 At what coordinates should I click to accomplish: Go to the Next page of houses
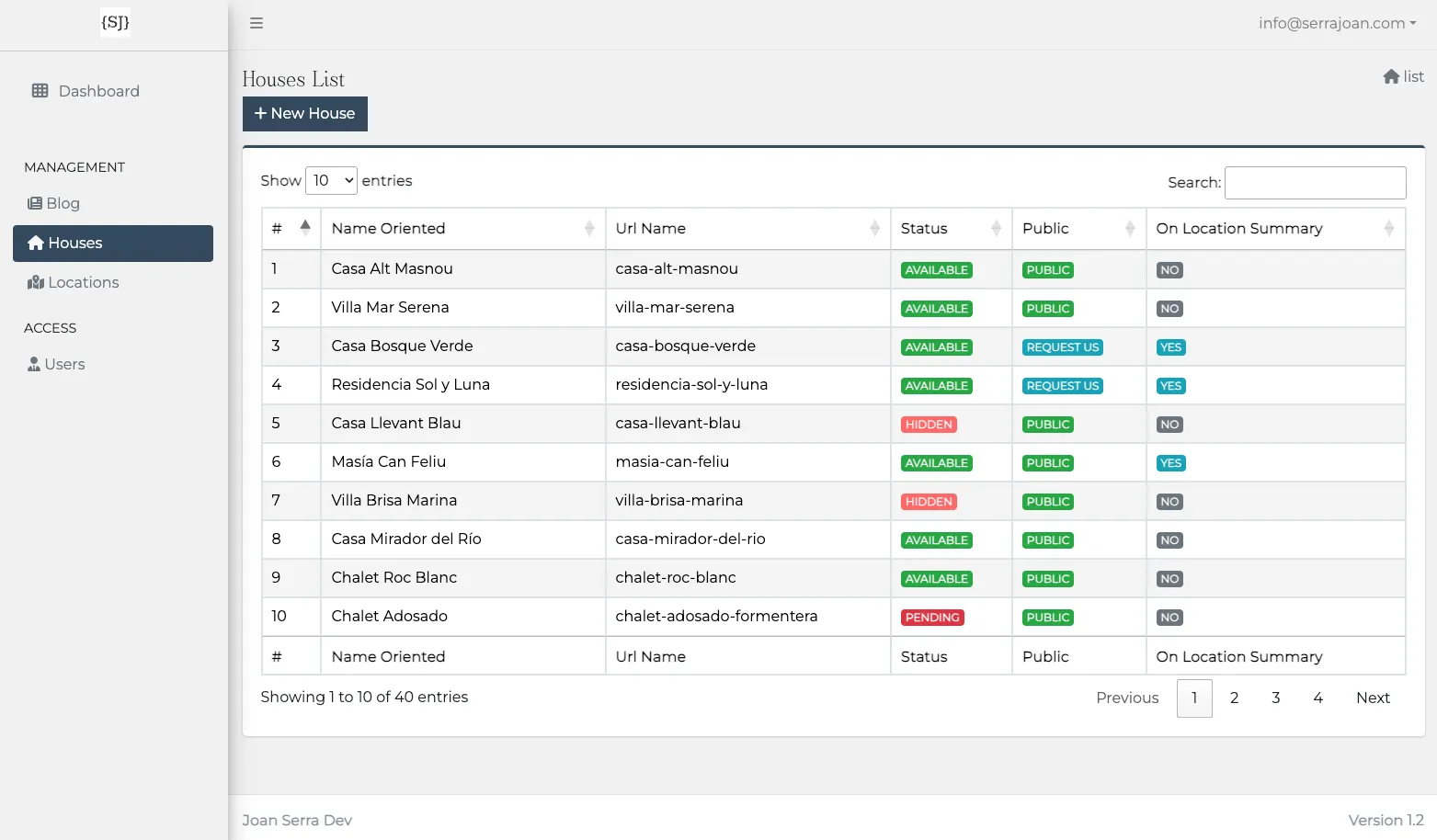click(1373, 698)
